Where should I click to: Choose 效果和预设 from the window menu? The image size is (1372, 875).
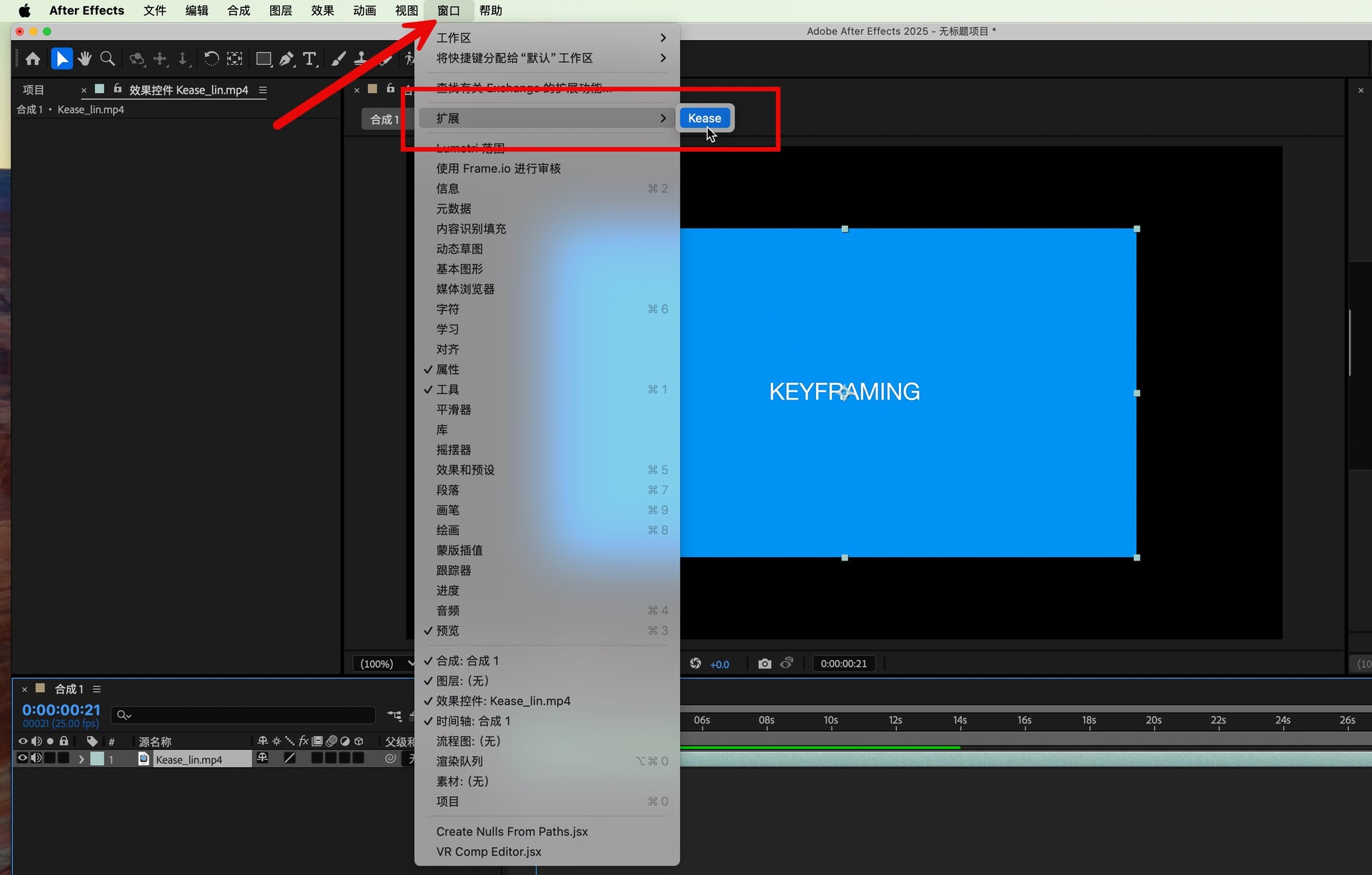coord(465,470)
